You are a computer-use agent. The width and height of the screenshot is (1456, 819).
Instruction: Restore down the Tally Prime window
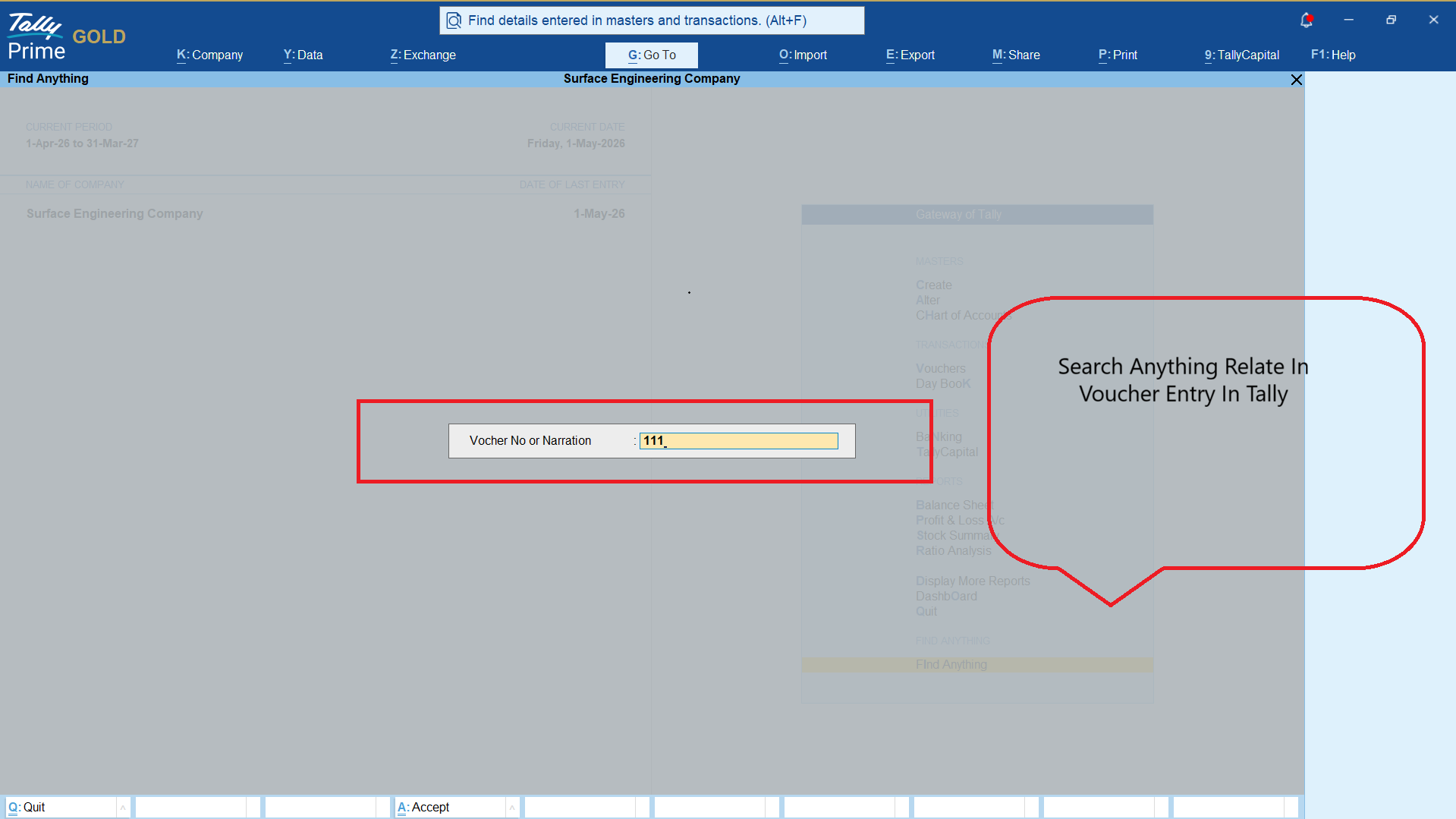1391,20
